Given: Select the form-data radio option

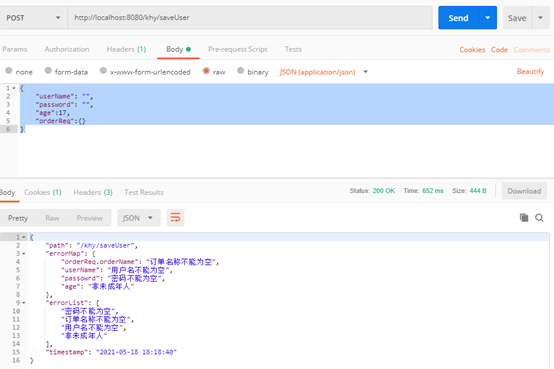Looking at the screenshot, I should (48, 71).
